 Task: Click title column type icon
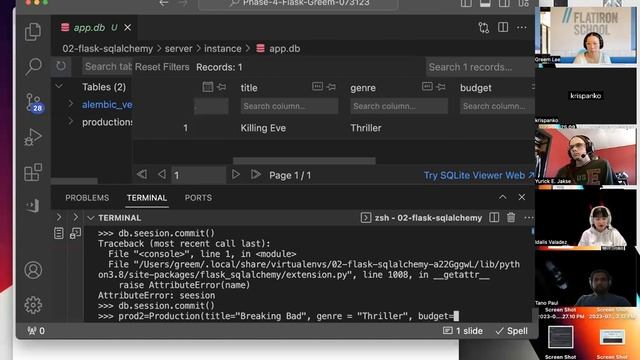317,87
